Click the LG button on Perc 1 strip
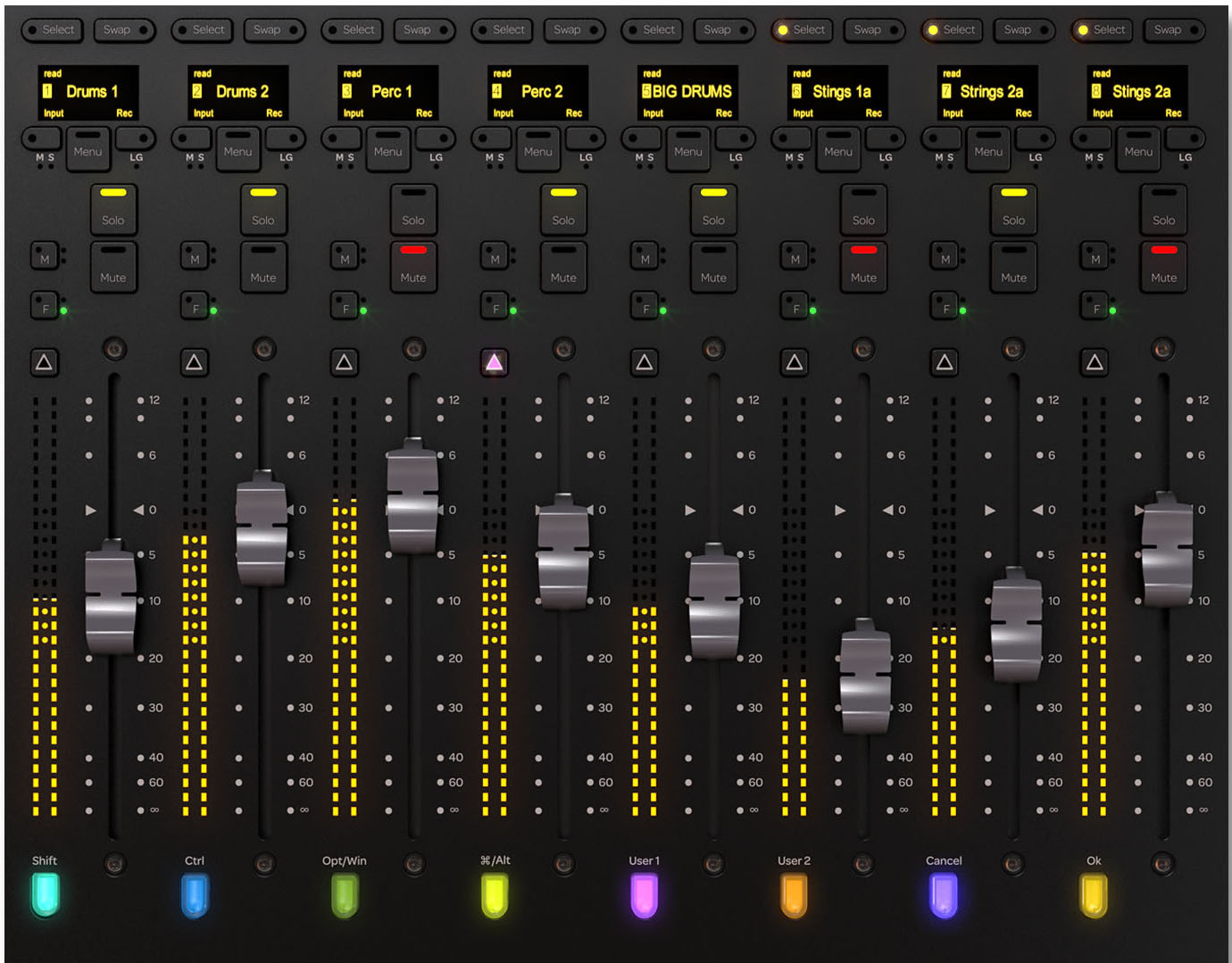 [435, 140]
